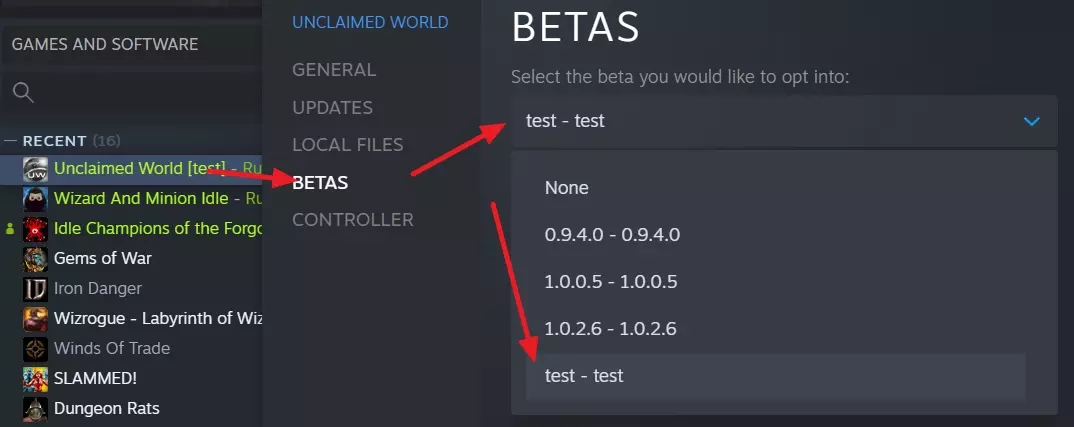The image size is (1074, 427).
Task: Select None to opt out of betas
Action: (x=567, y=188)
